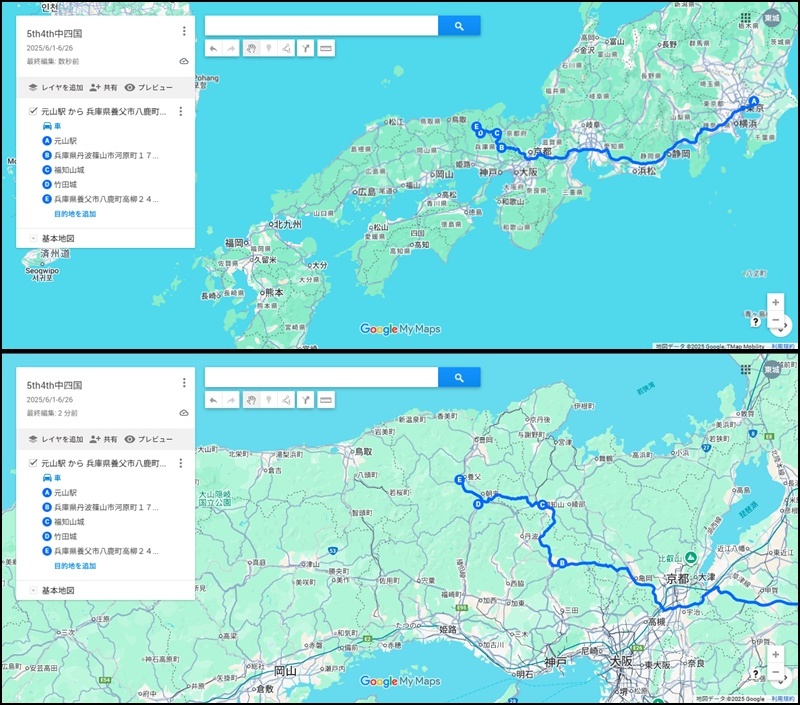Open the layer options three-dot menu in lower panel
This screenshot has height=705, width=800.
(180, 463)
